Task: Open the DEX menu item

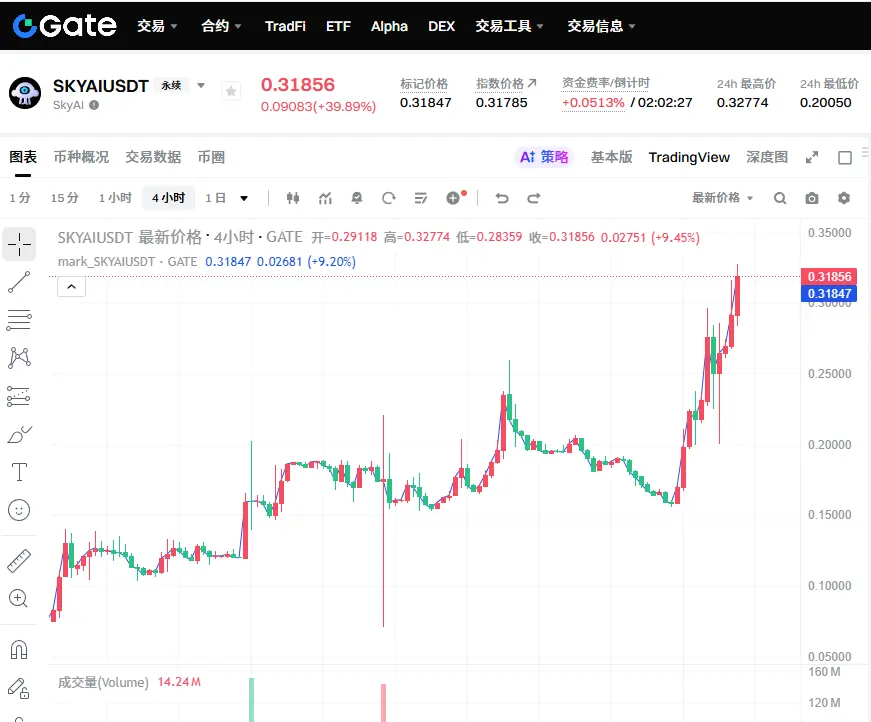Action: pos(442,26)
